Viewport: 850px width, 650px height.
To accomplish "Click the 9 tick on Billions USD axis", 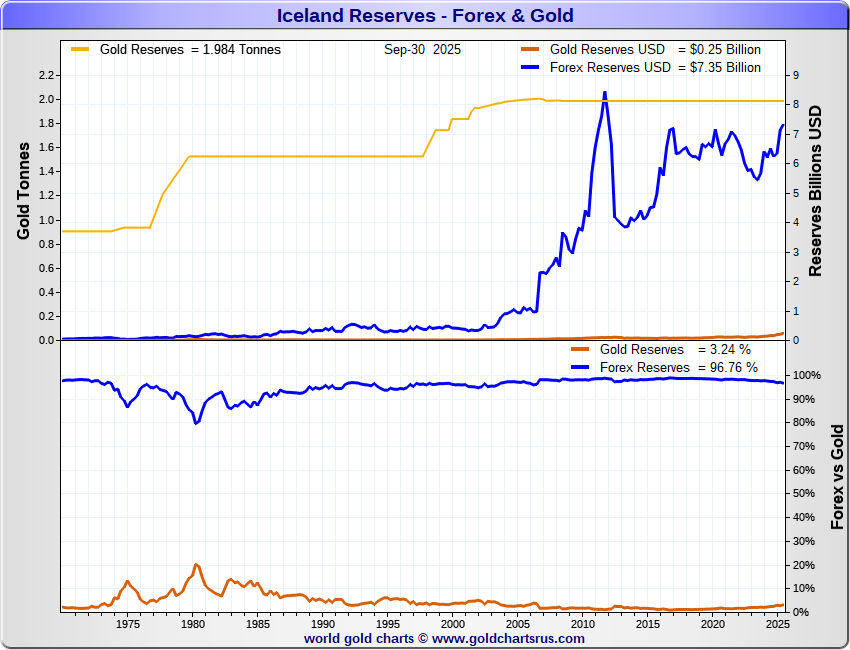I will 796,75.
